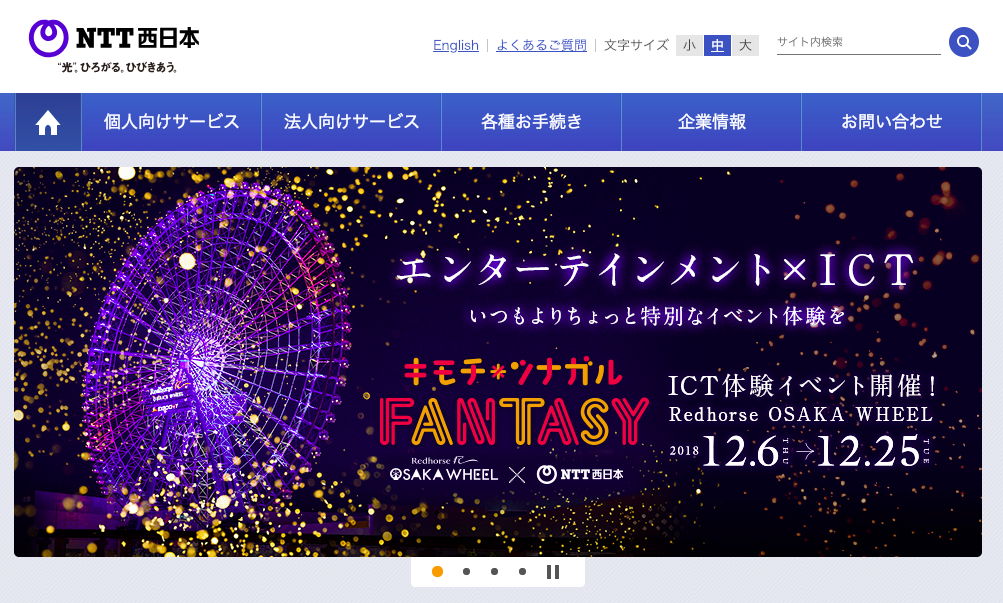Open 個人向けサービス menu
Image resolution: width=1003 pixels, height=603 pixels.
click(172, 122)
